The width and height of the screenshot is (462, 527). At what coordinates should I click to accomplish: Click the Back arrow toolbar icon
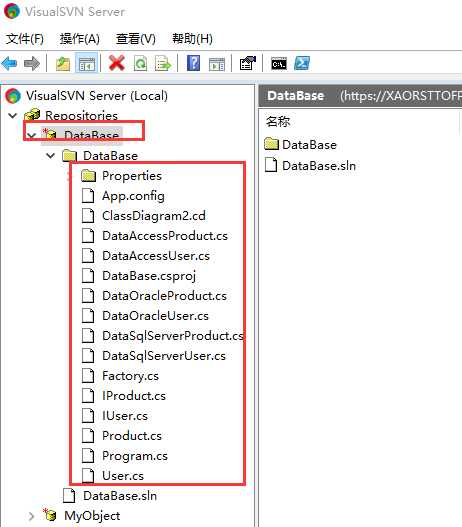tap(9, 63)
